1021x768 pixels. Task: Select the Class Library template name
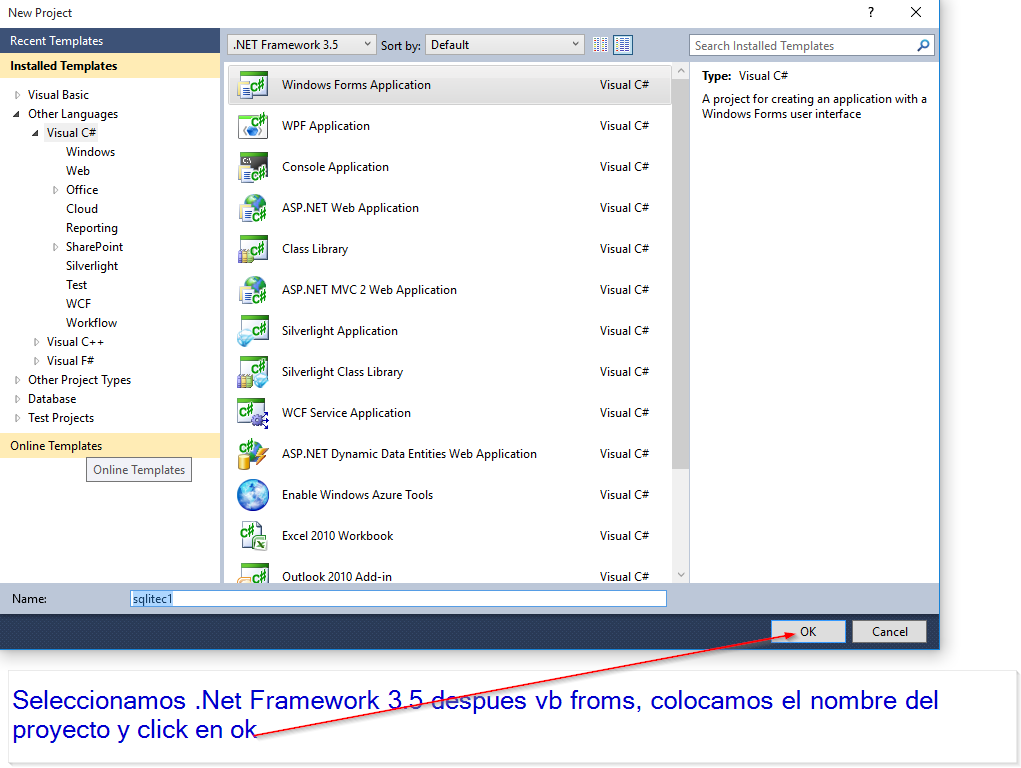(x=315, y=249)
